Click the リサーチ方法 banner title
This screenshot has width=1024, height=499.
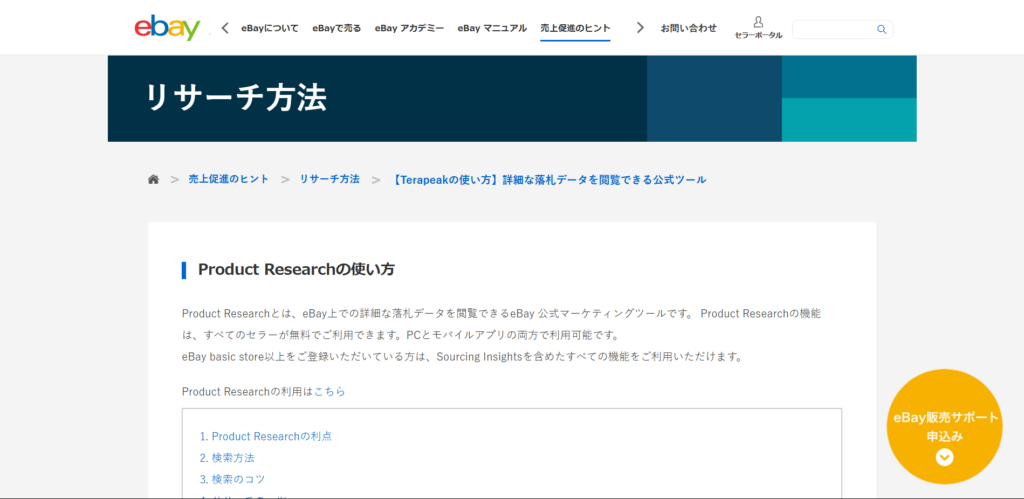tap(236, 98)
